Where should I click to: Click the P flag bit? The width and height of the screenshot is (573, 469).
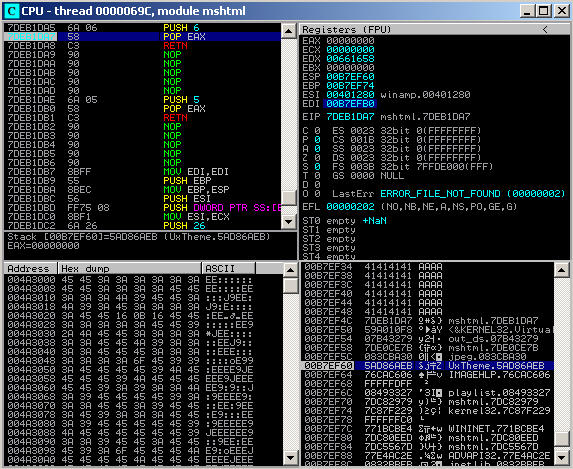coord(317,140)
